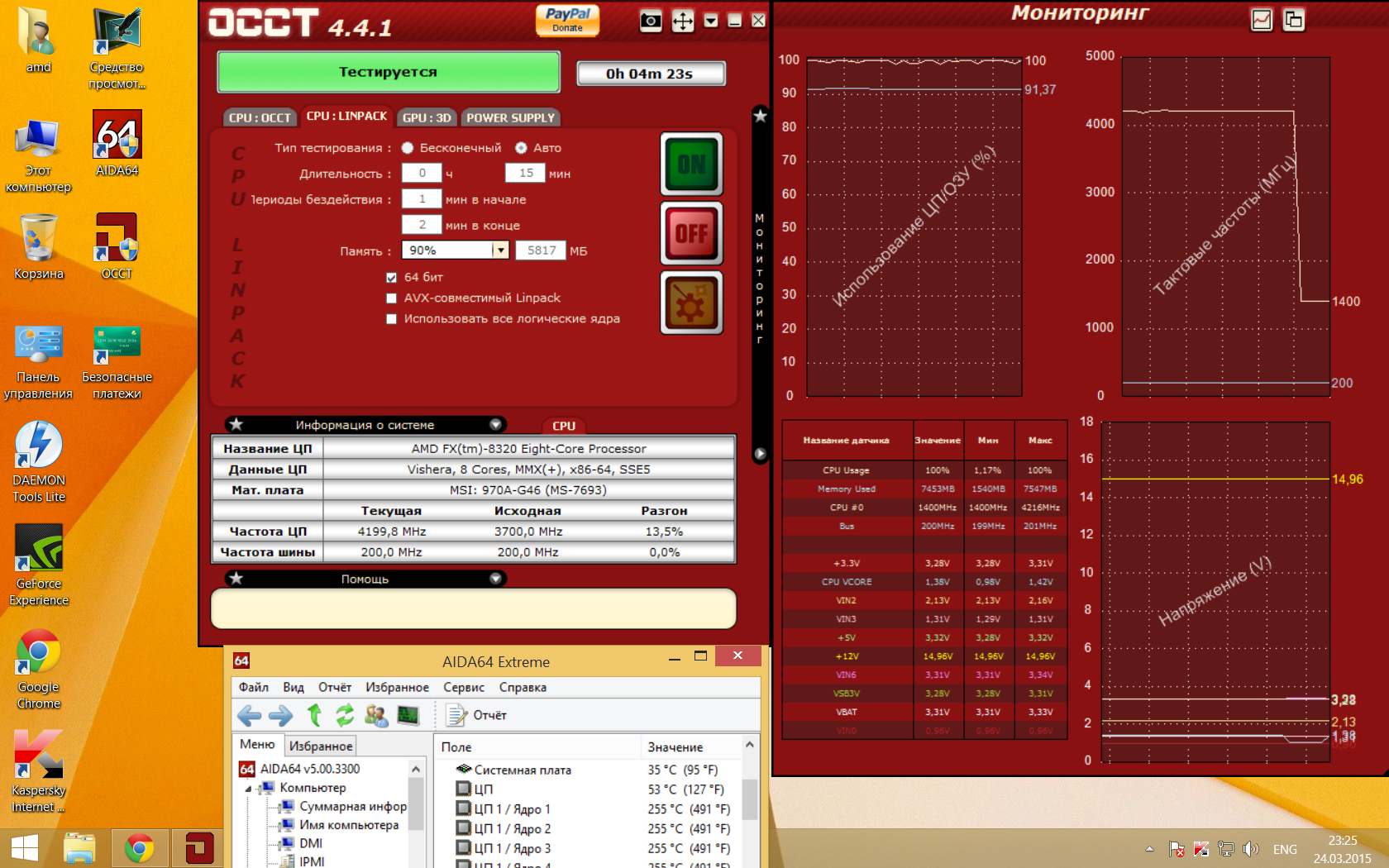Enable 'Использовать все логические ядра' checkbox
1389x868 pixels.
[x=392, y=319]
